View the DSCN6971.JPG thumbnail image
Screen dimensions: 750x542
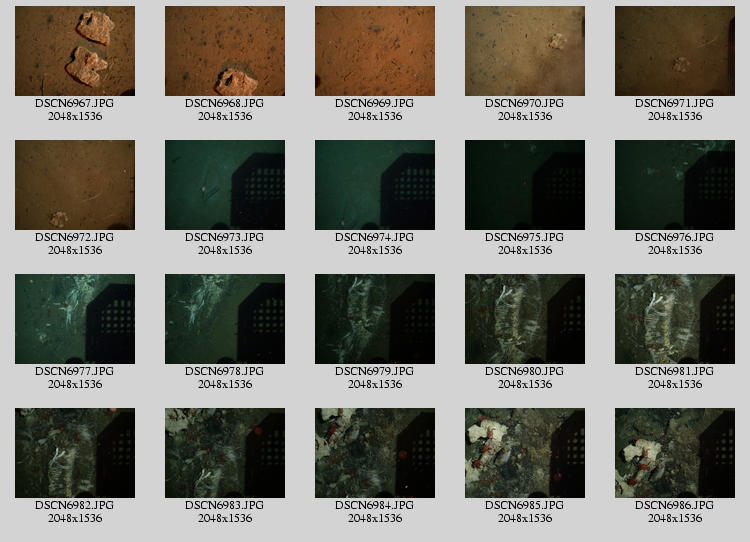point(675,51)
